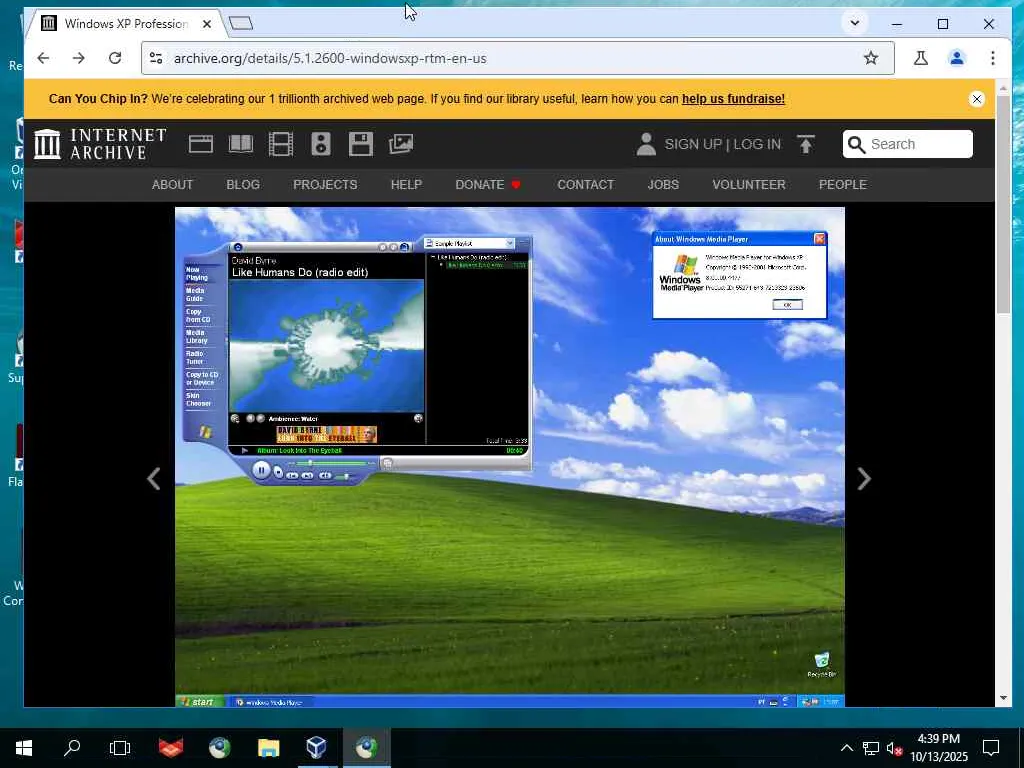Viewport: 1024px width, 768px height.
Task: Click the user avatar icon beside Sign Up
Action: coord(646,144)
